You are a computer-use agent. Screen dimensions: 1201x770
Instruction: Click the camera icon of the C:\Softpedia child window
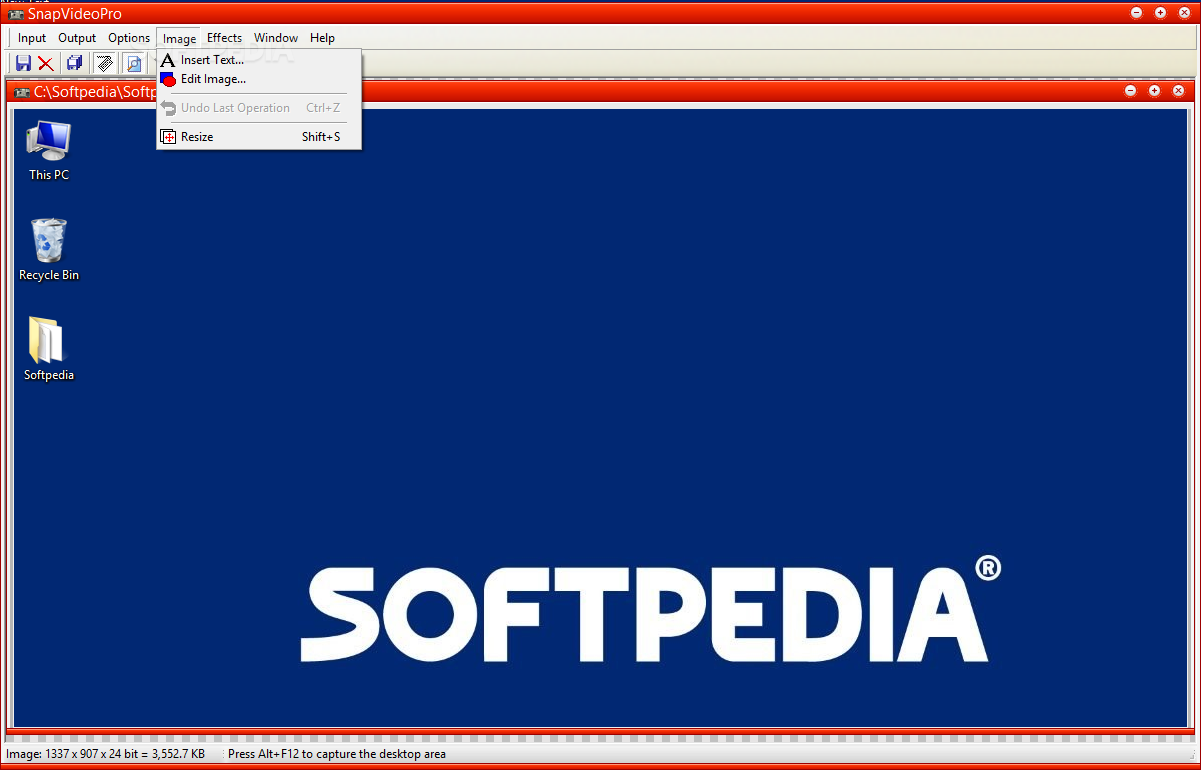[22, 92]
